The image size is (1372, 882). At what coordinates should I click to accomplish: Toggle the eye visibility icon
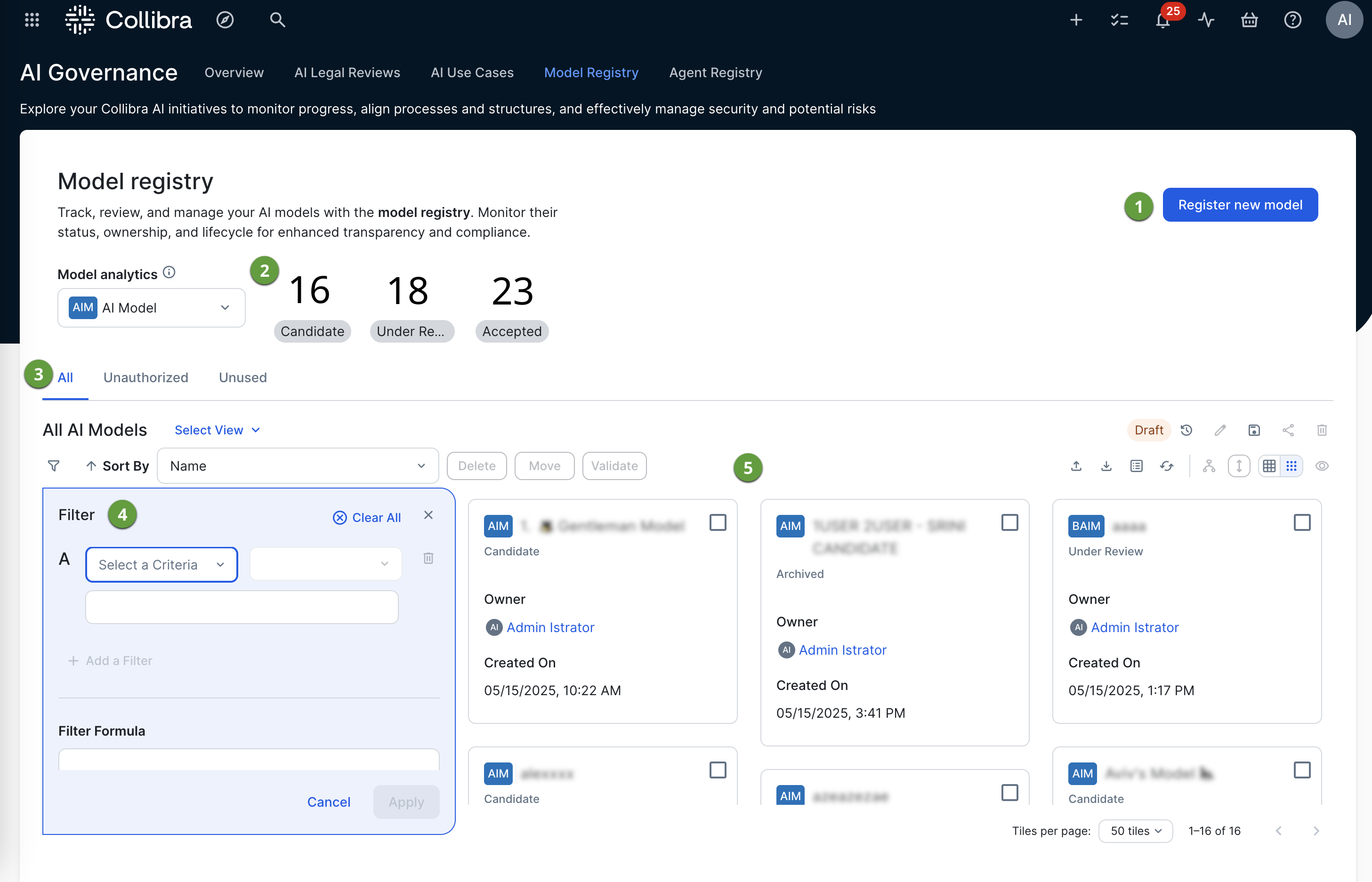click(1322, 466)
